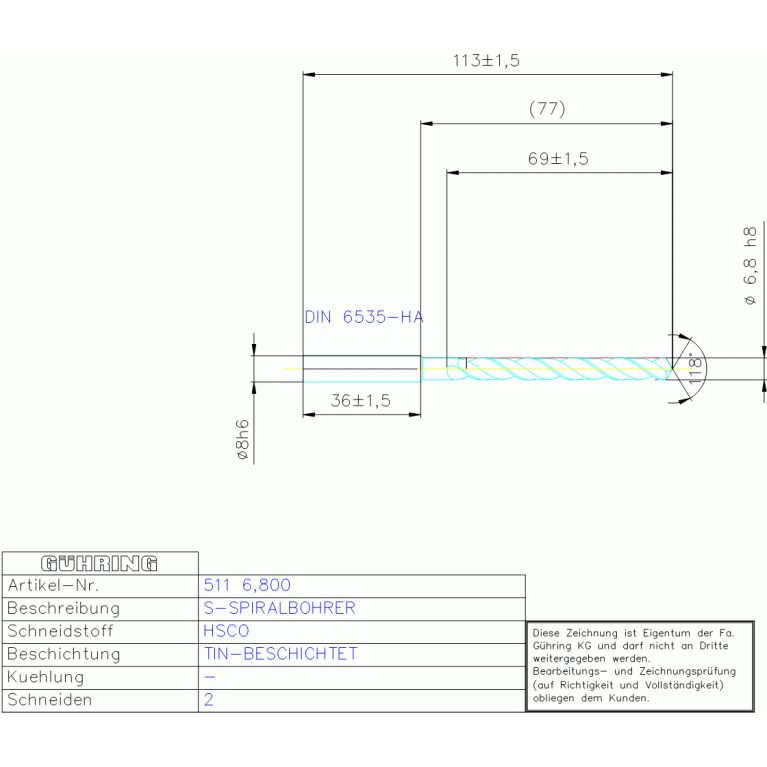Click the Schneiden value 2
Screen dimensions: 767x767
click(x=208, y=700)
